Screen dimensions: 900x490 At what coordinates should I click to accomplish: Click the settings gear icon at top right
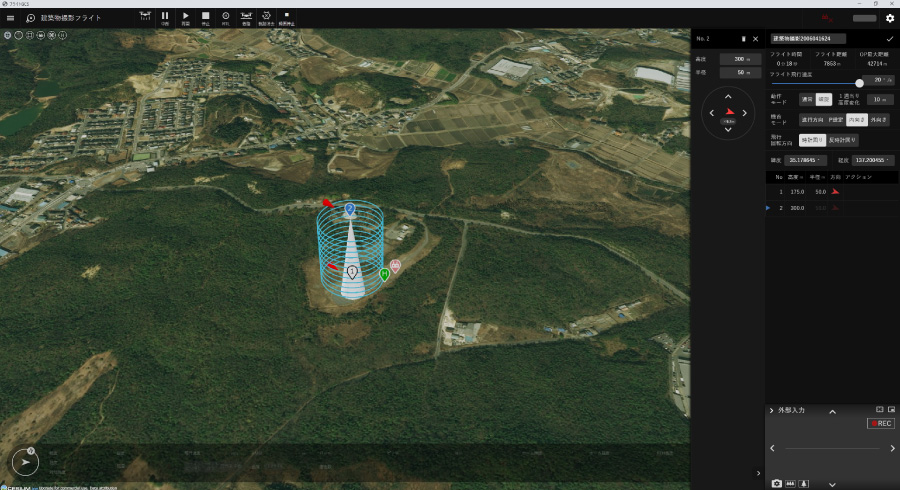(889, 18)
